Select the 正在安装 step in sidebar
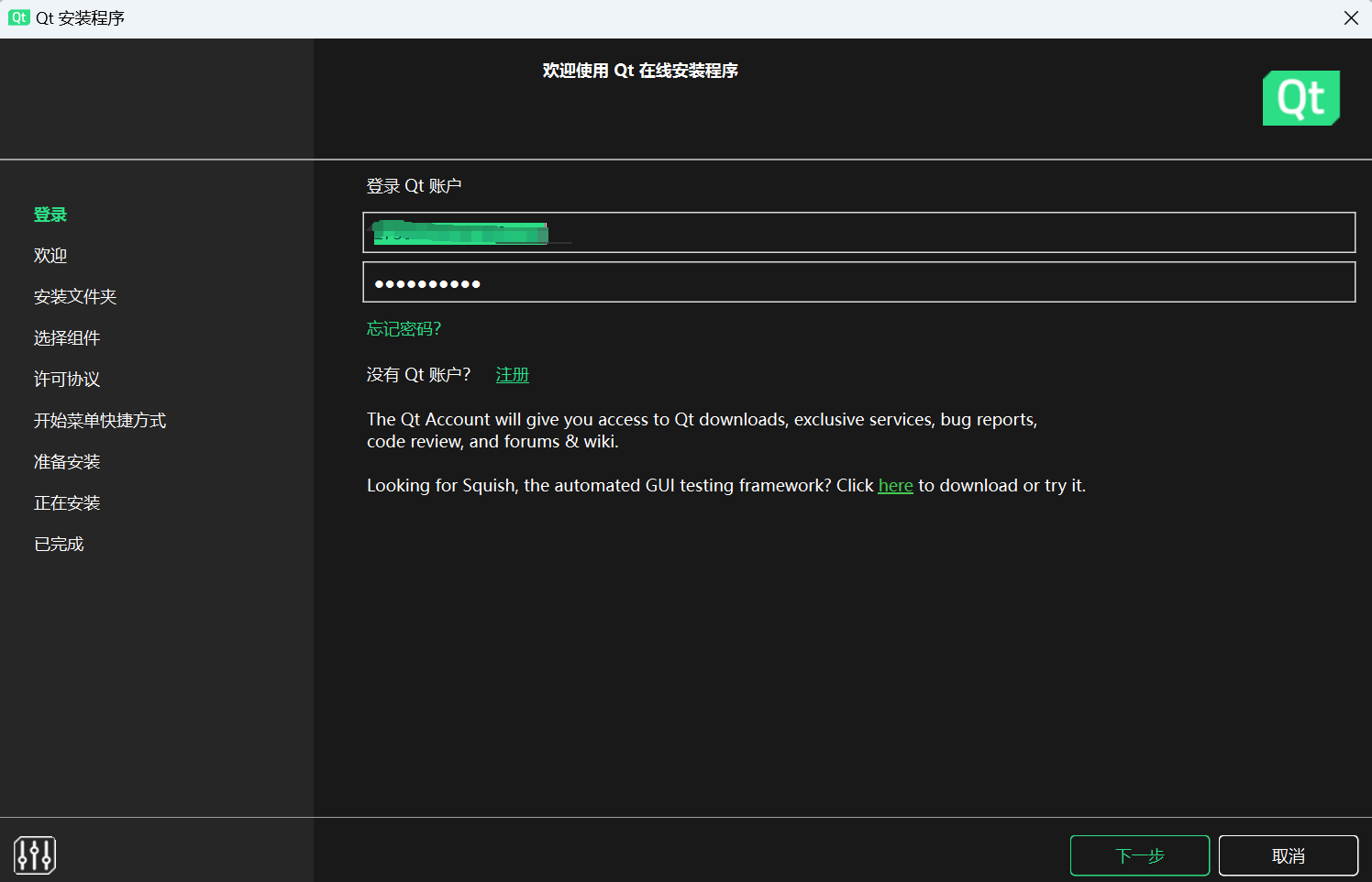 pos(67,503)
